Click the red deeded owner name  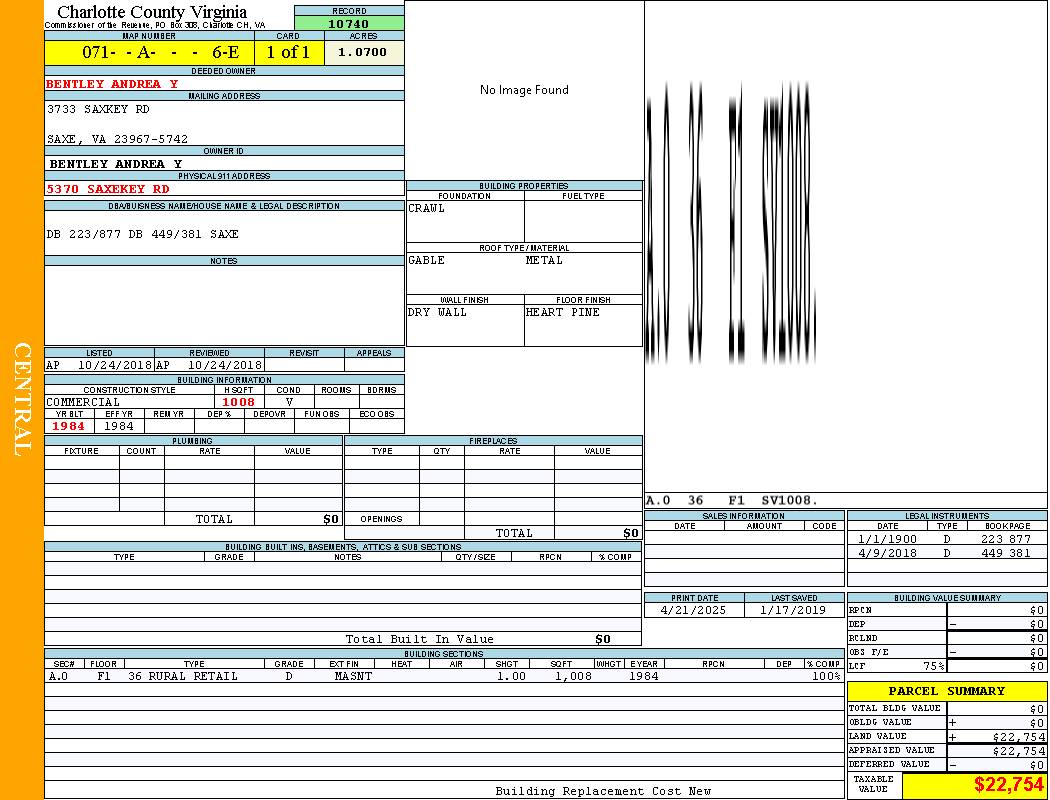[112, 84]
